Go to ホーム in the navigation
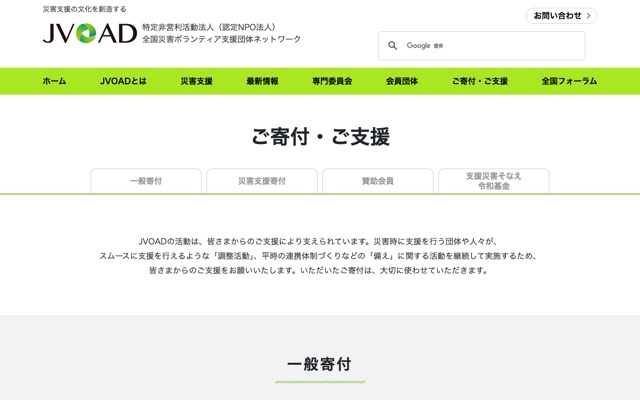 tap(54, 81)
